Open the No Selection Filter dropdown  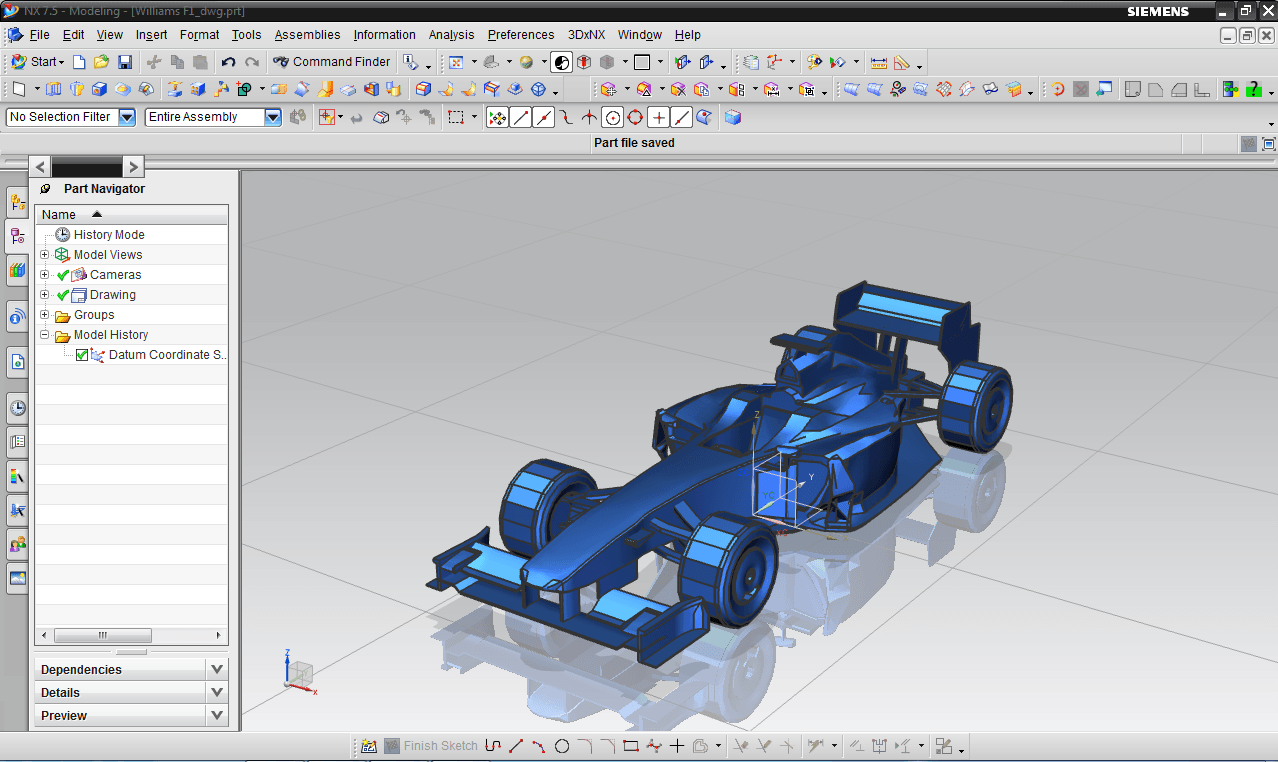point(127,117)
